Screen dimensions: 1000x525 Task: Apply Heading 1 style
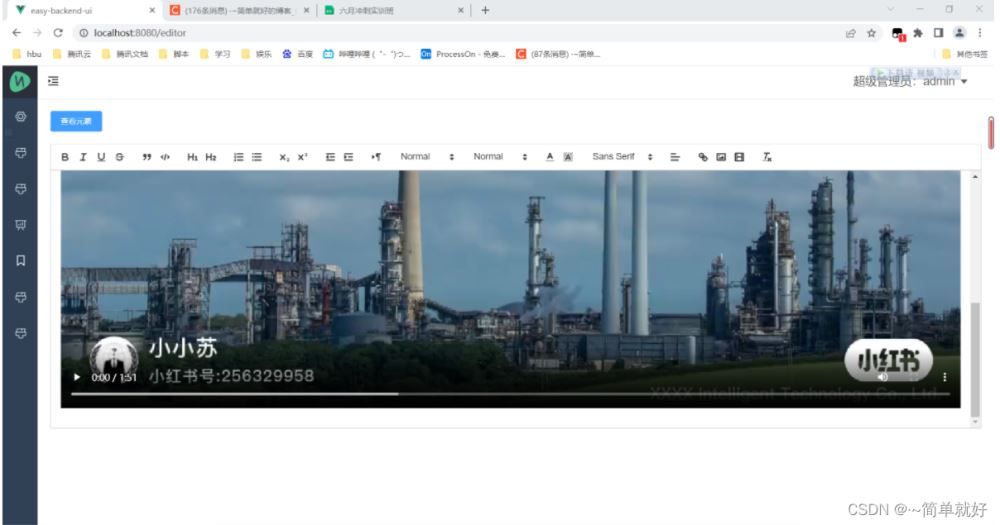coord(192,157)
